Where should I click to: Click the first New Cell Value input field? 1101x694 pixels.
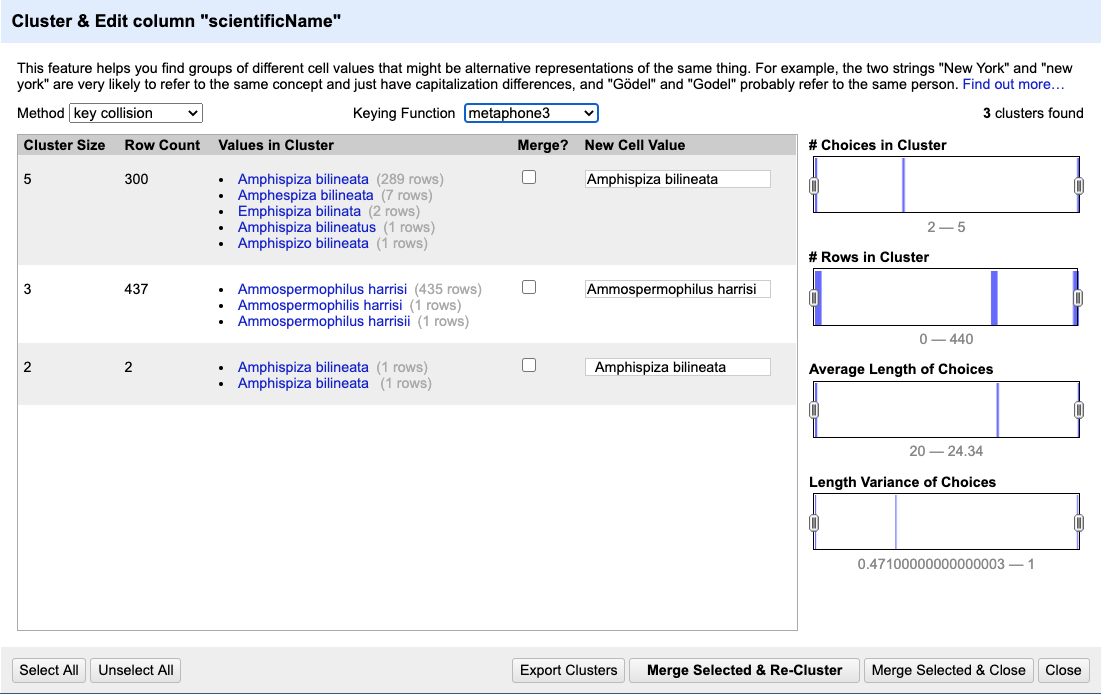[677, 178]
